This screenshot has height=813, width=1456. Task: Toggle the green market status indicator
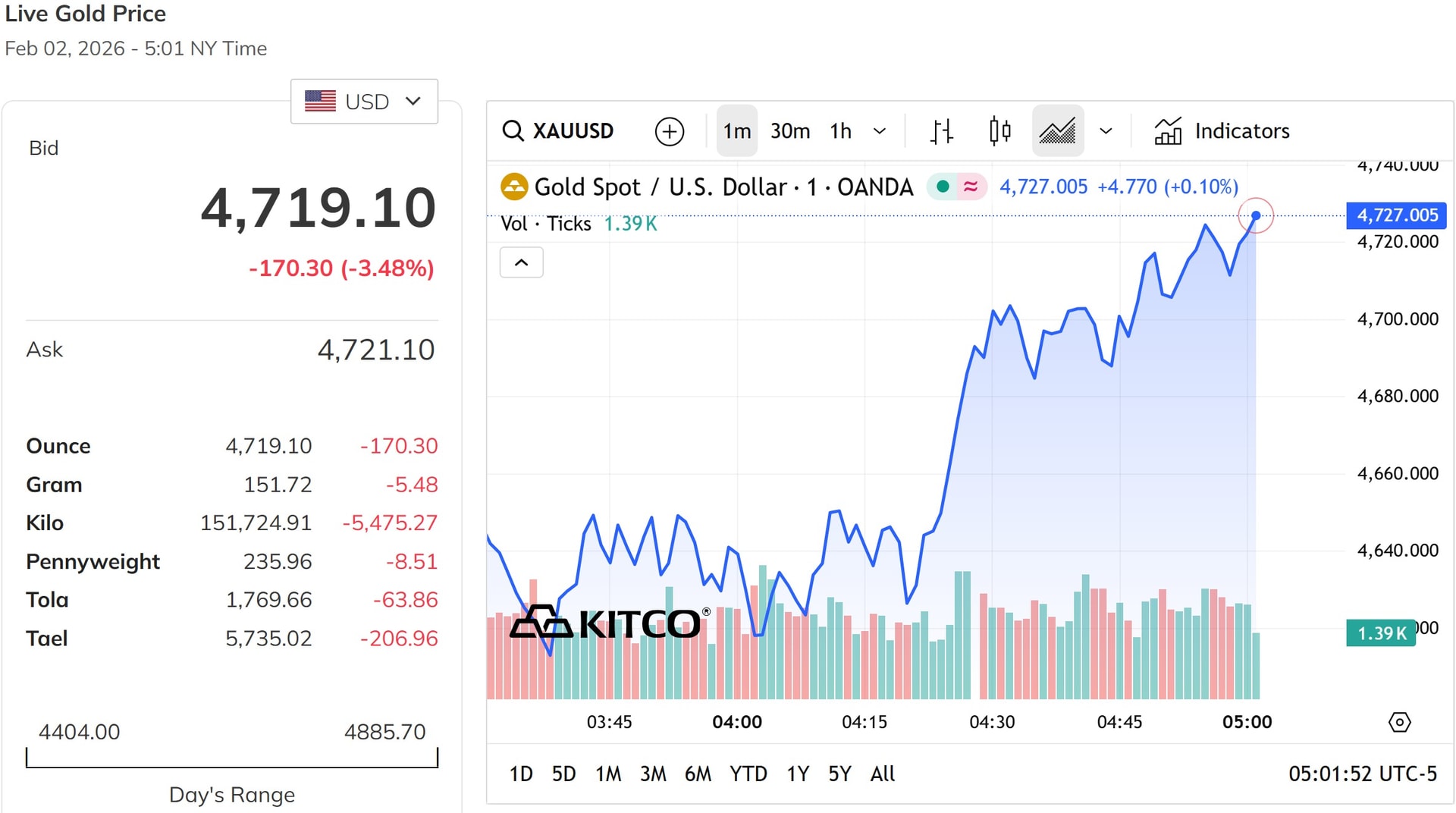pos(943,186)
